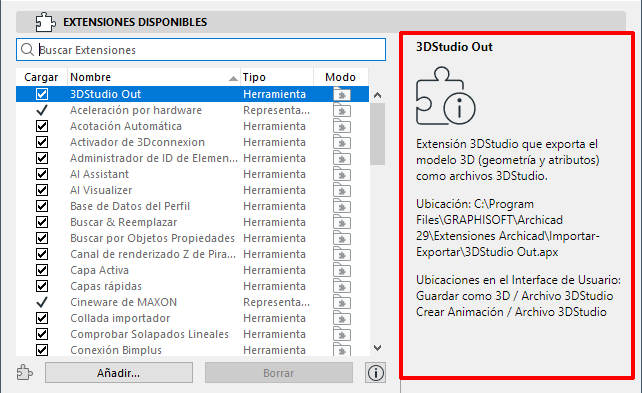The width and height of the screenshot is (642, 393).
Task: Click the Añadir... button
Action: [119, 373]
